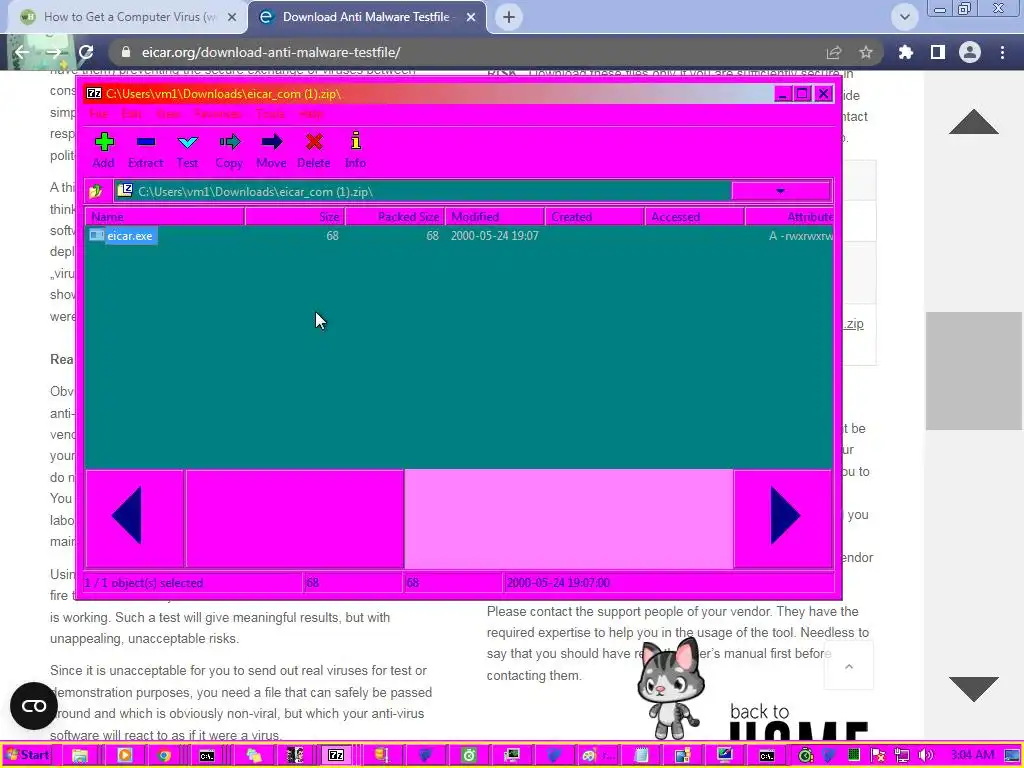The width and height of the screenshot is (1024, 768).
Task: Open the browser three-dot menu
Action: [1002, 52]
